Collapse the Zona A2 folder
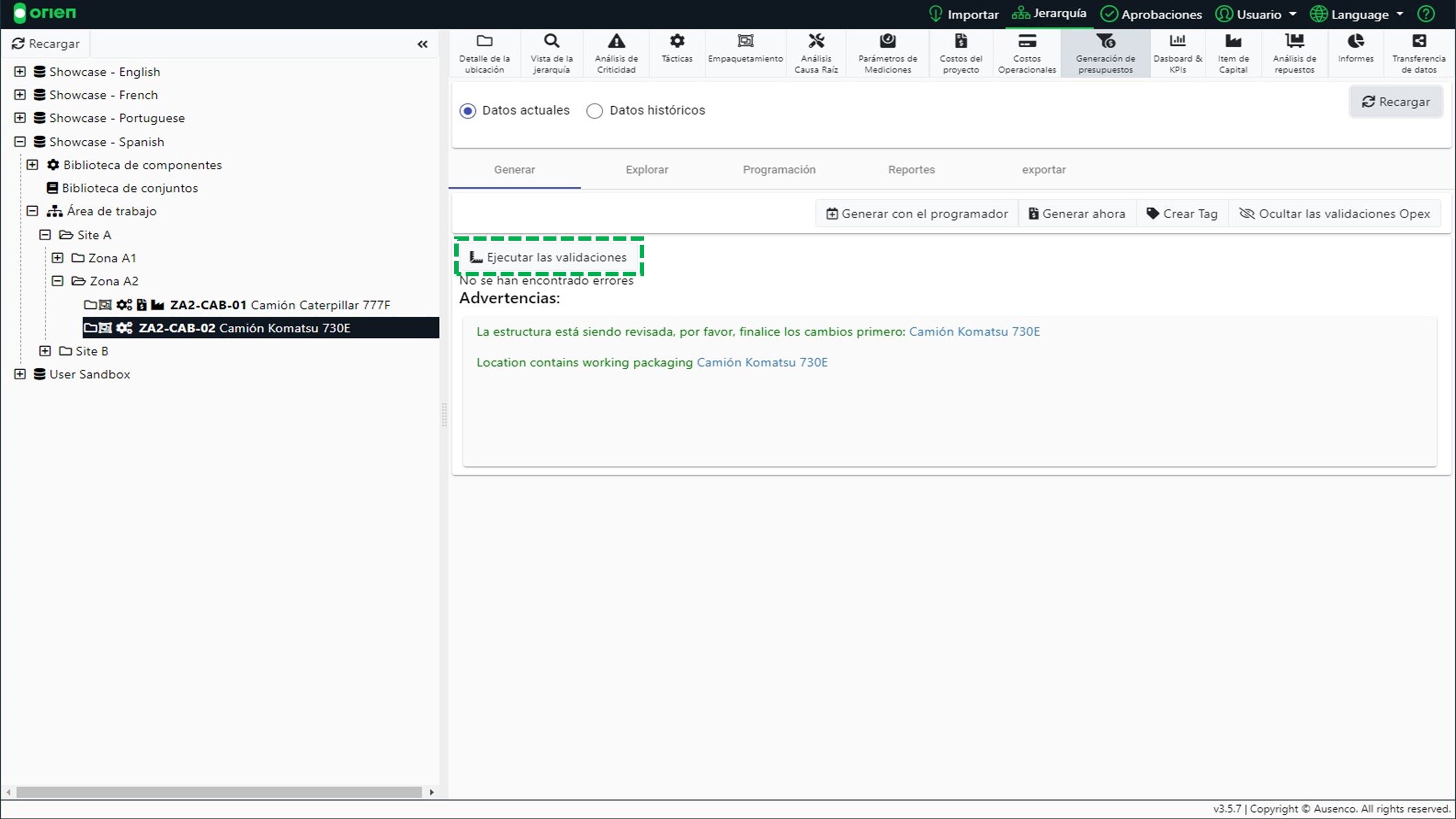This screenshot has height=819, width=1456. coord(58,281)
